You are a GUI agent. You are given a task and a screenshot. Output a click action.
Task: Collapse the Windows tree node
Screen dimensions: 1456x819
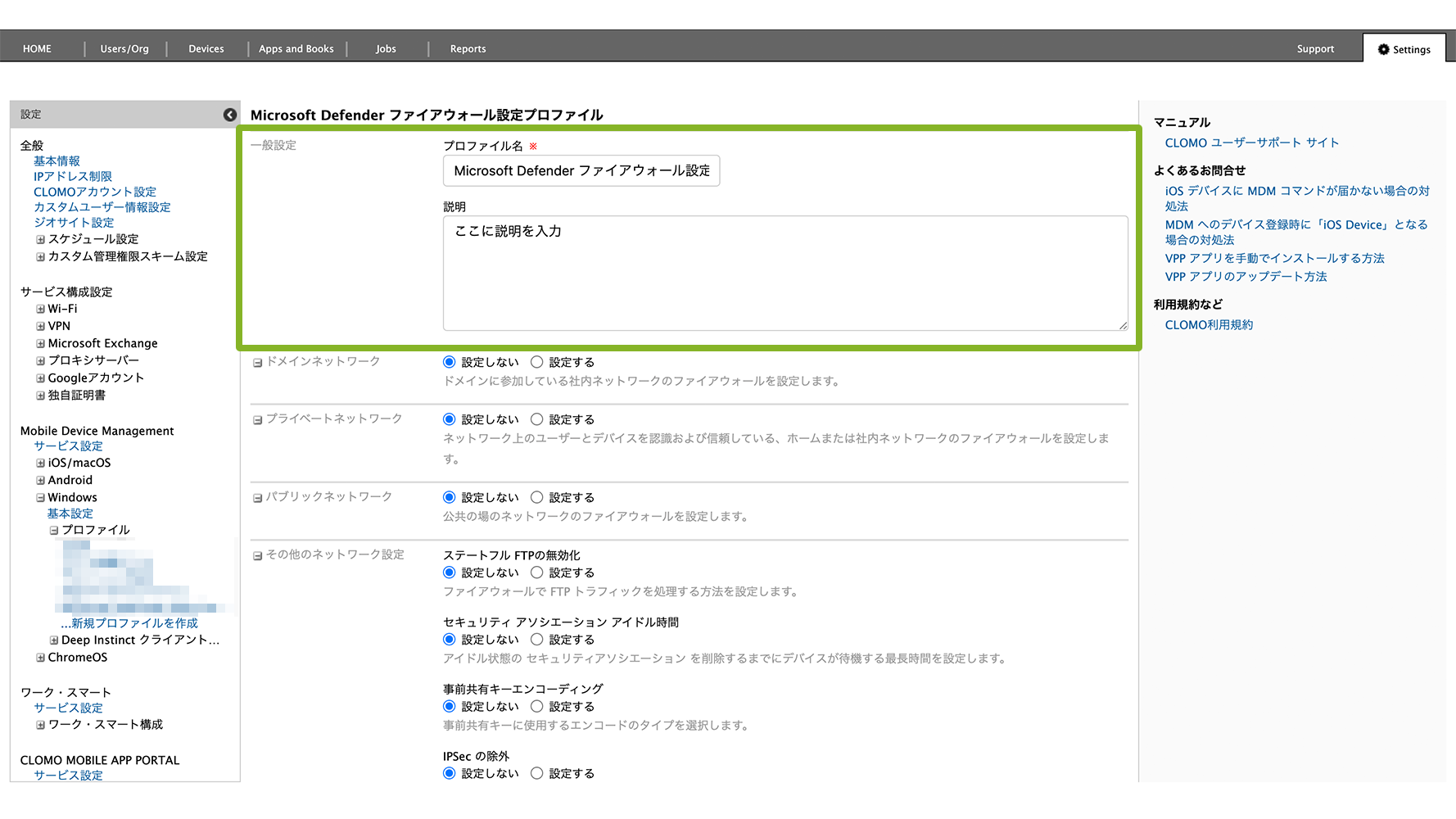(x=40, y=497)
